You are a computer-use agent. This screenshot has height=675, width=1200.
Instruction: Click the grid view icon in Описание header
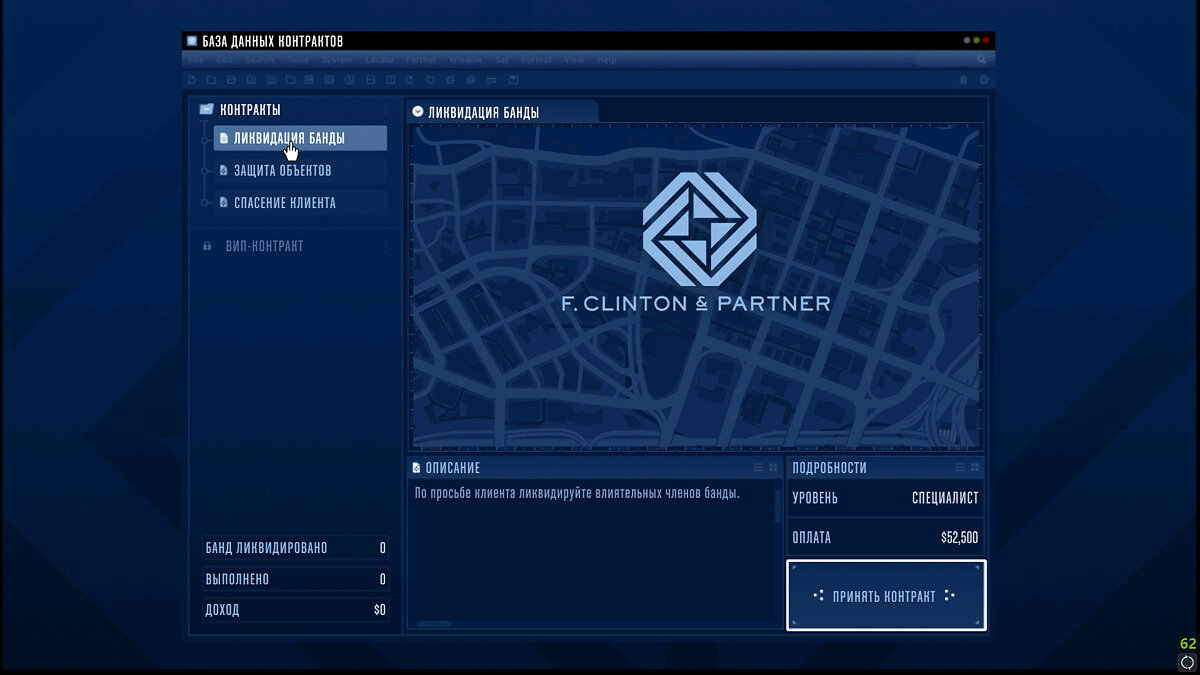click(x=773, y=467)
